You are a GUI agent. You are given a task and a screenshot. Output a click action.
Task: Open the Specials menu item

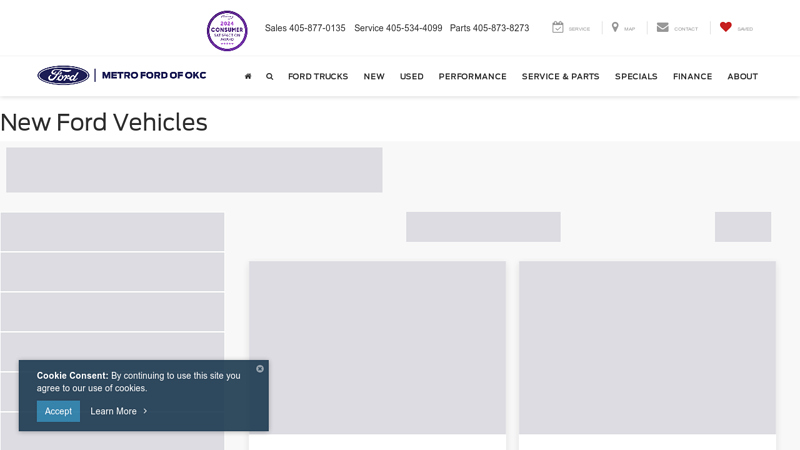[636, 76]
